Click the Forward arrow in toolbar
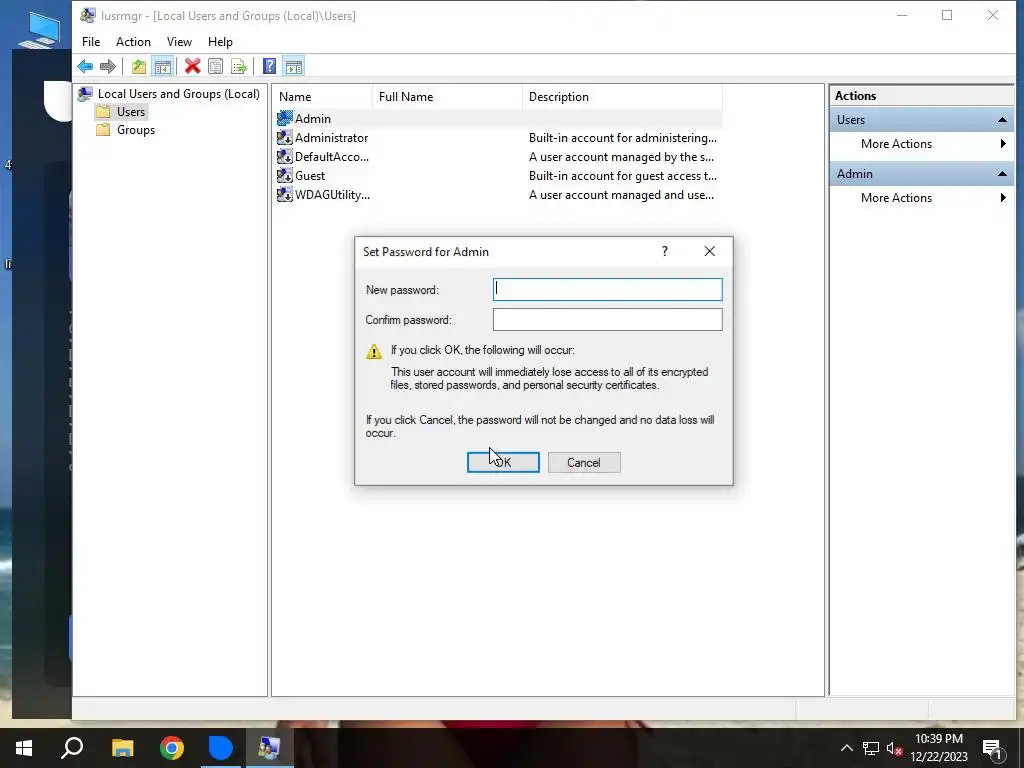The width and height of the screenshot is (1024, 768). [x=108, y=66]
